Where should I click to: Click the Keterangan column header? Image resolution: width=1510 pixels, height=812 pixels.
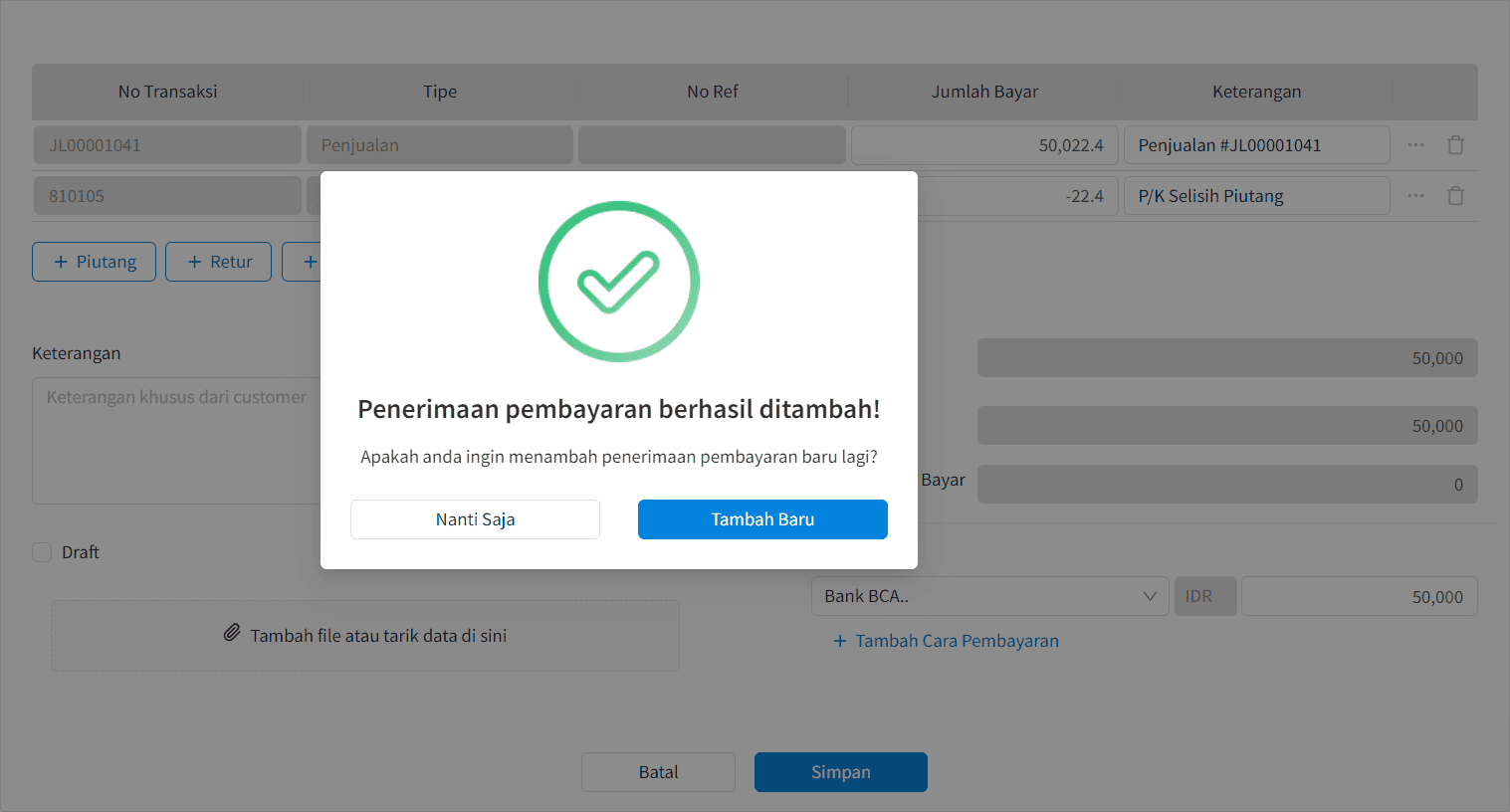pos(1256,92)
